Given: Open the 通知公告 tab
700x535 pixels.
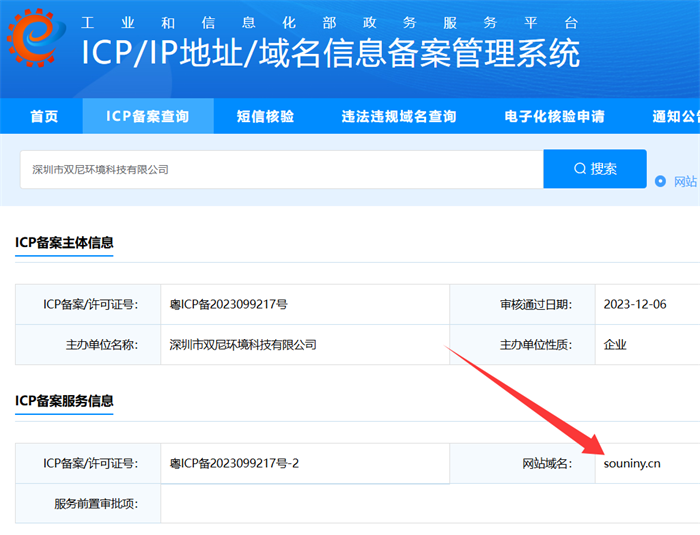Looking at the screenshot, I should (676, 116).
